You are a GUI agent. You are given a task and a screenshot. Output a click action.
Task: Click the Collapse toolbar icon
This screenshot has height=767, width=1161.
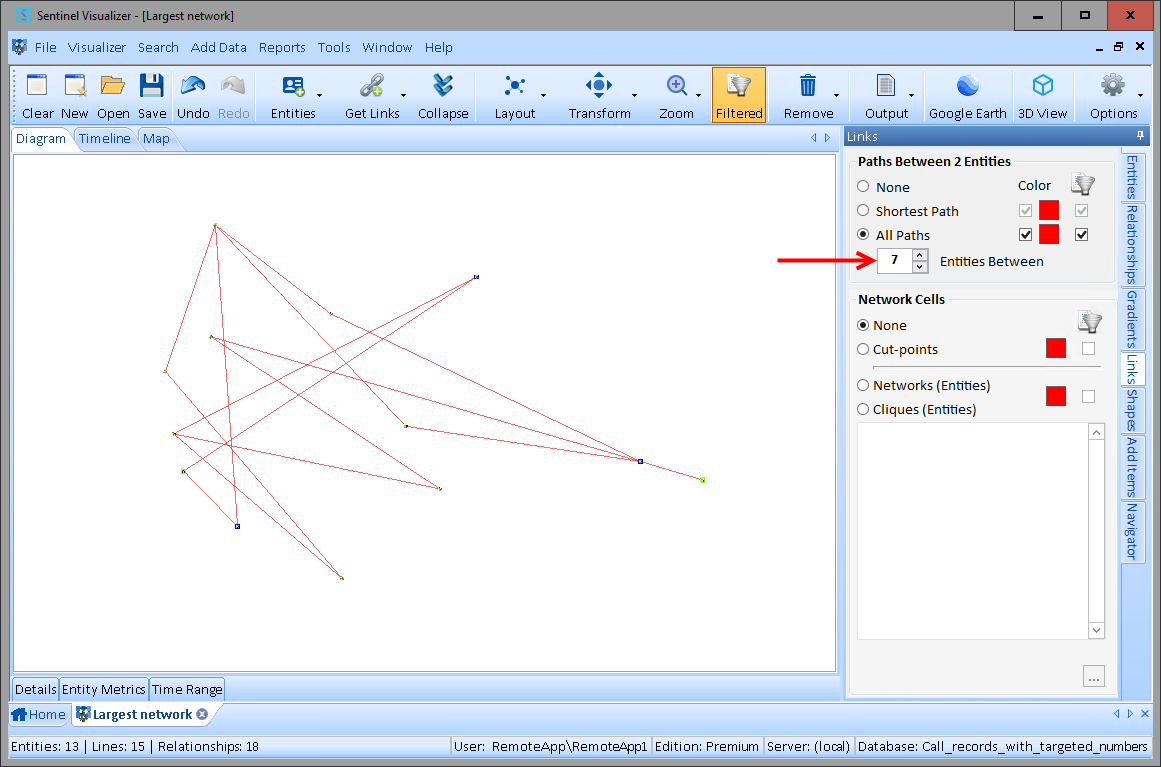[x=443, y=95]
